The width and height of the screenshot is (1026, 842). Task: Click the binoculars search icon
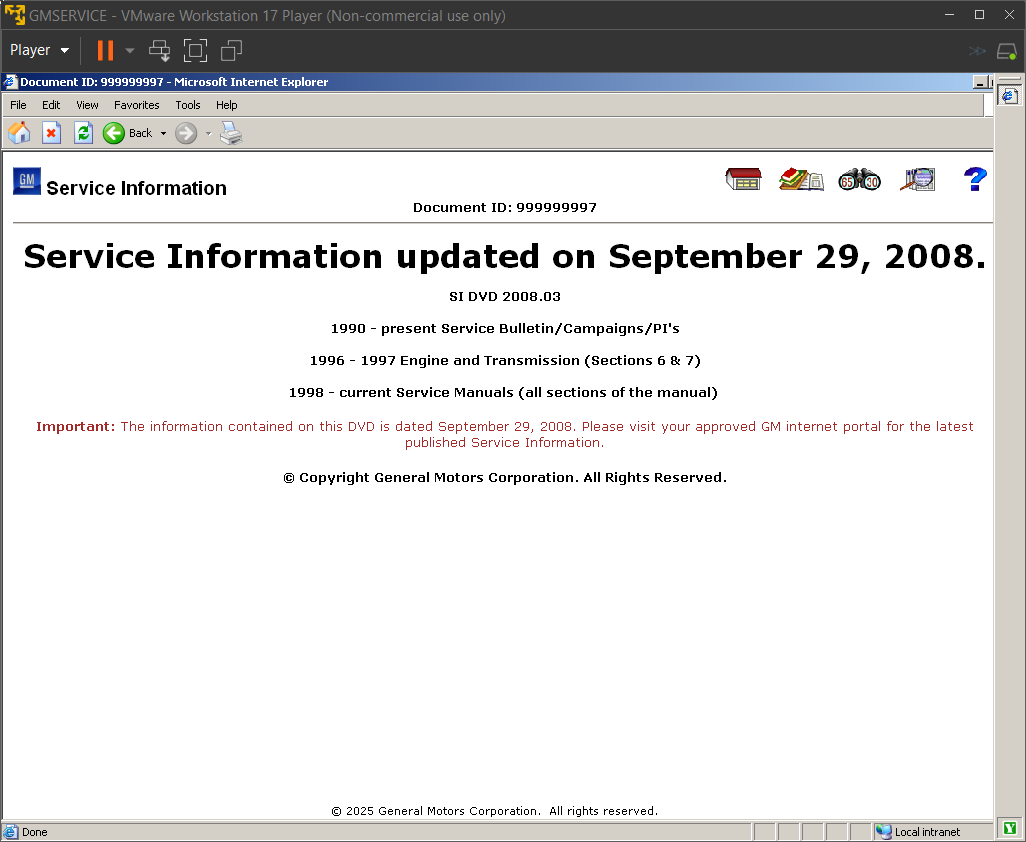[x=859, y=179]
